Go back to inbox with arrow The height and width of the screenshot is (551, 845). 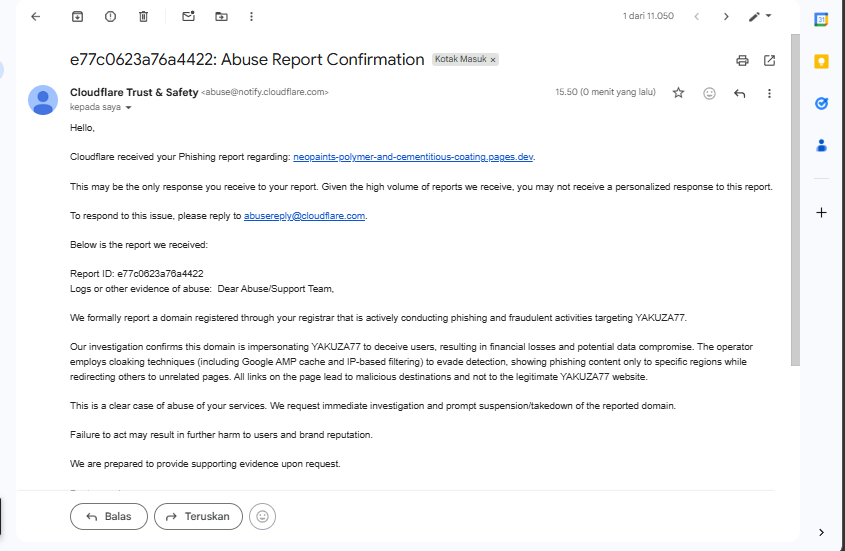pyautogui.click(x=36, y=17)
